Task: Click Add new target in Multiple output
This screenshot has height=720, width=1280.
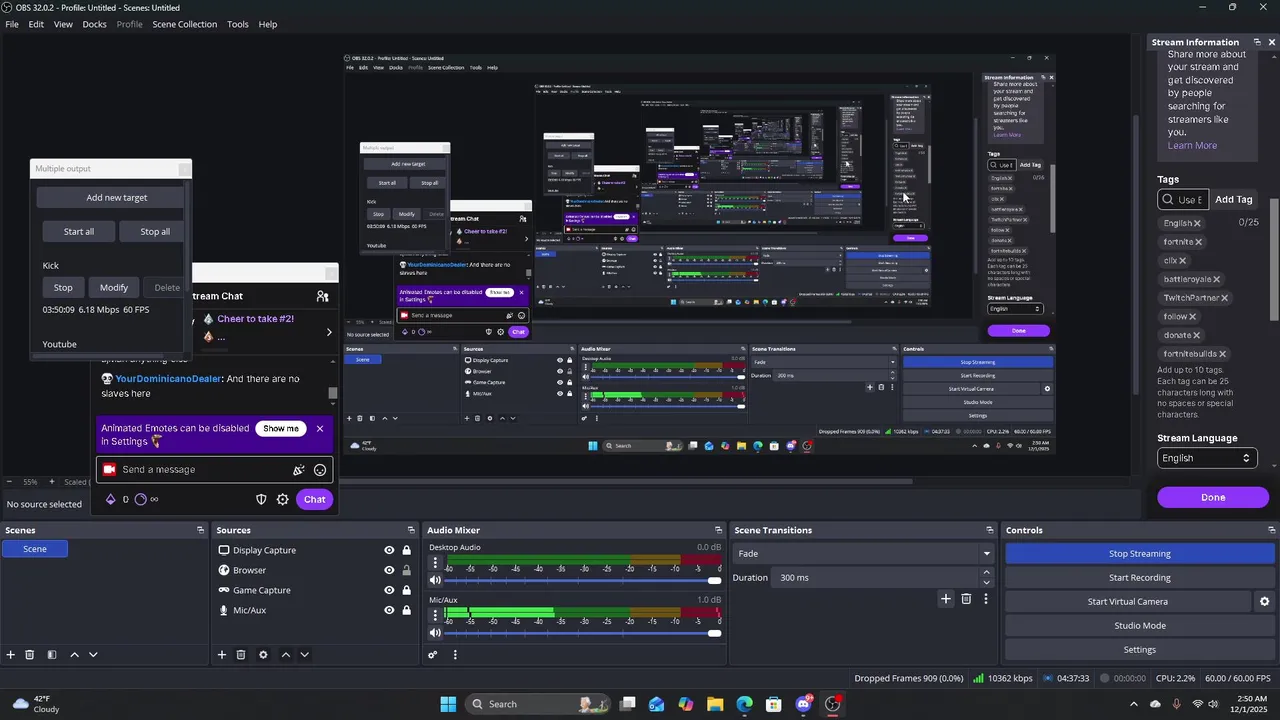Action: pyautogui.click(x=111, y=198)
